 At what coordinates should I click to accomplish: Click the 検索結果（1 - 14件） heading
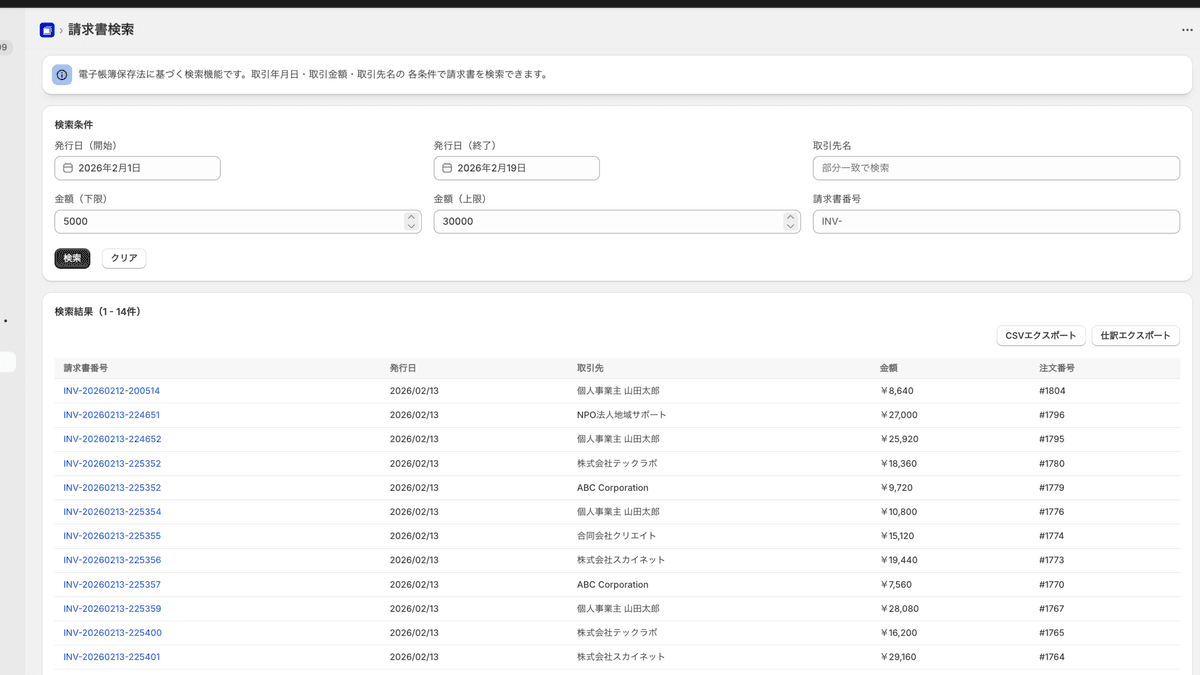97,312
